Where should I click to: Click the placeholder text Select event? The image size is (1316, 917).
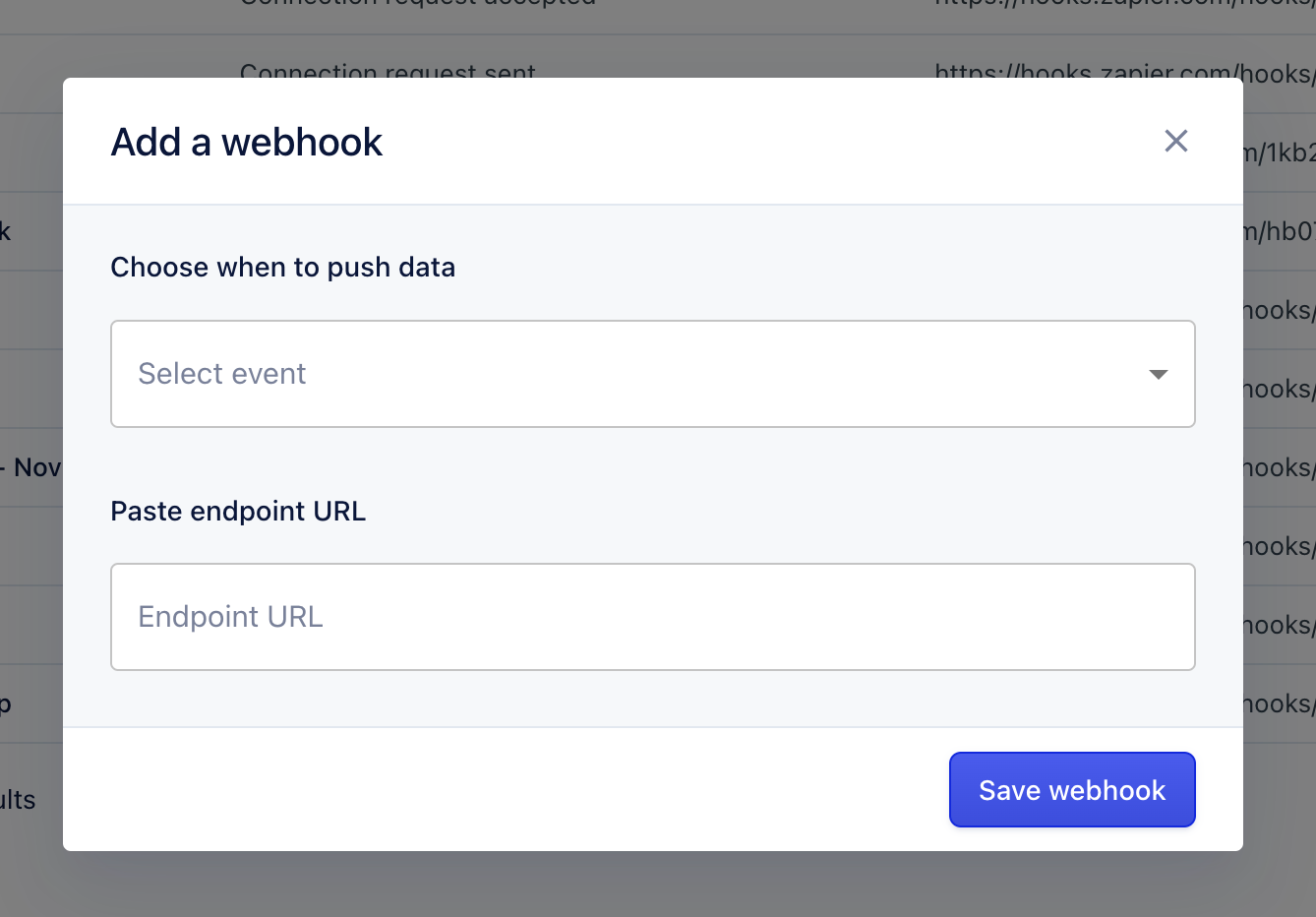click(221, 374)
